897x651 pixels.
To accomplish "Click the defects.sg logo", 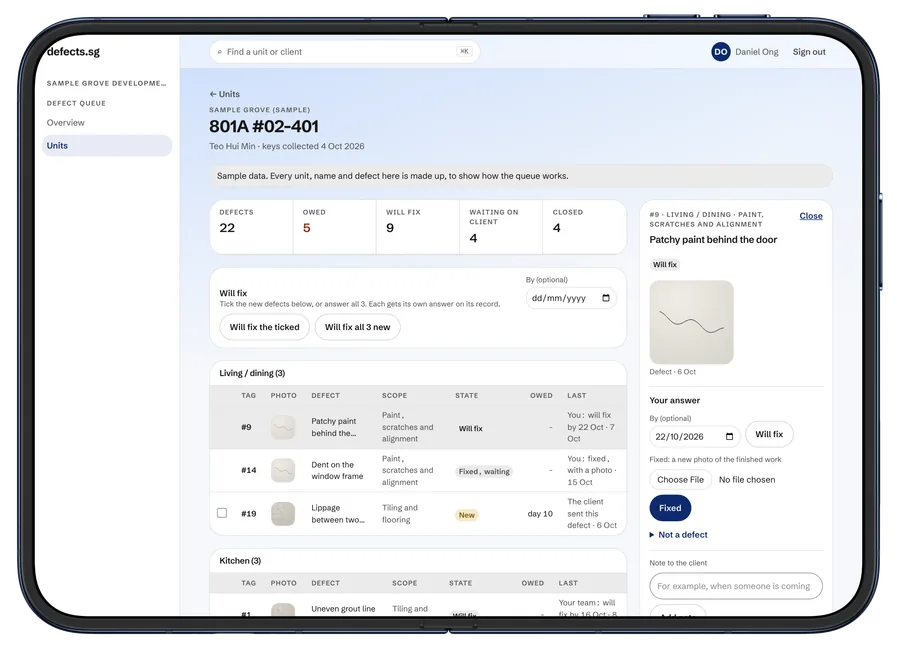I will pyautogui.click(x=73, y=51).
